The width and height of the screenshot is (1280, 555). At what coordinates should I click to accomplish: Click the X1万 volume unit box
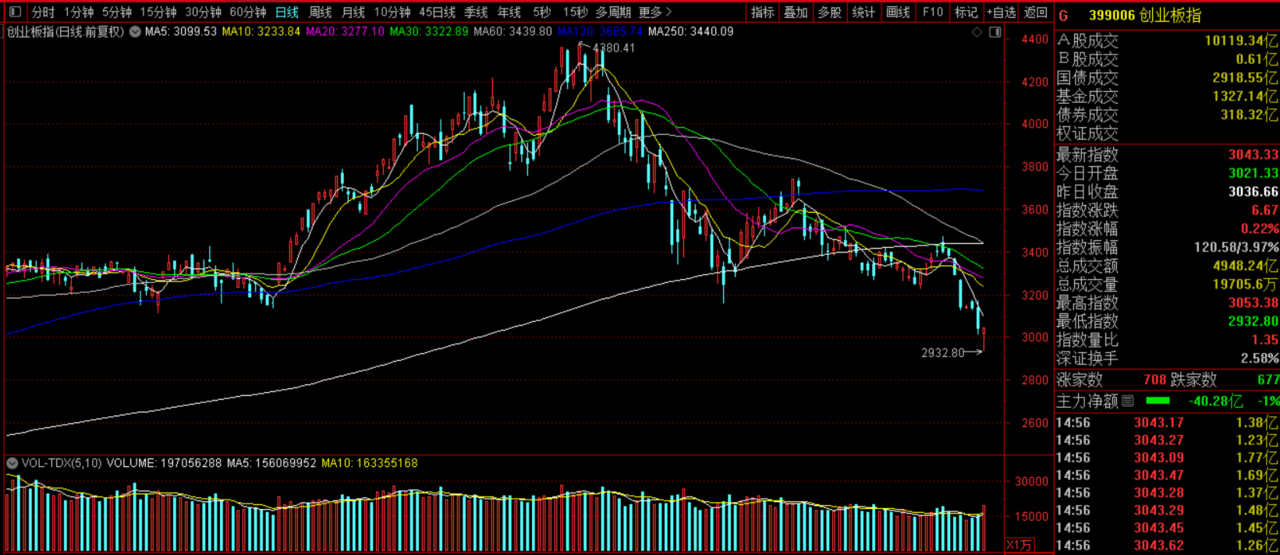point(1018,545)
